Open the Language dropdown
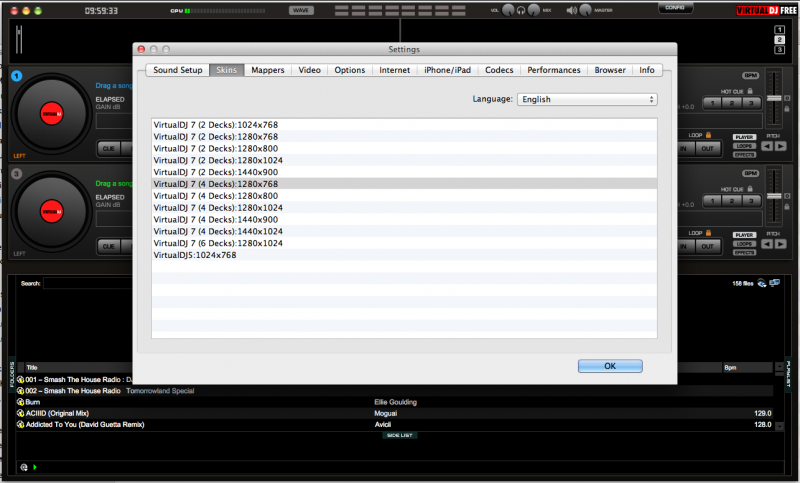Screen dimensions: 800x483 (586, 99)
